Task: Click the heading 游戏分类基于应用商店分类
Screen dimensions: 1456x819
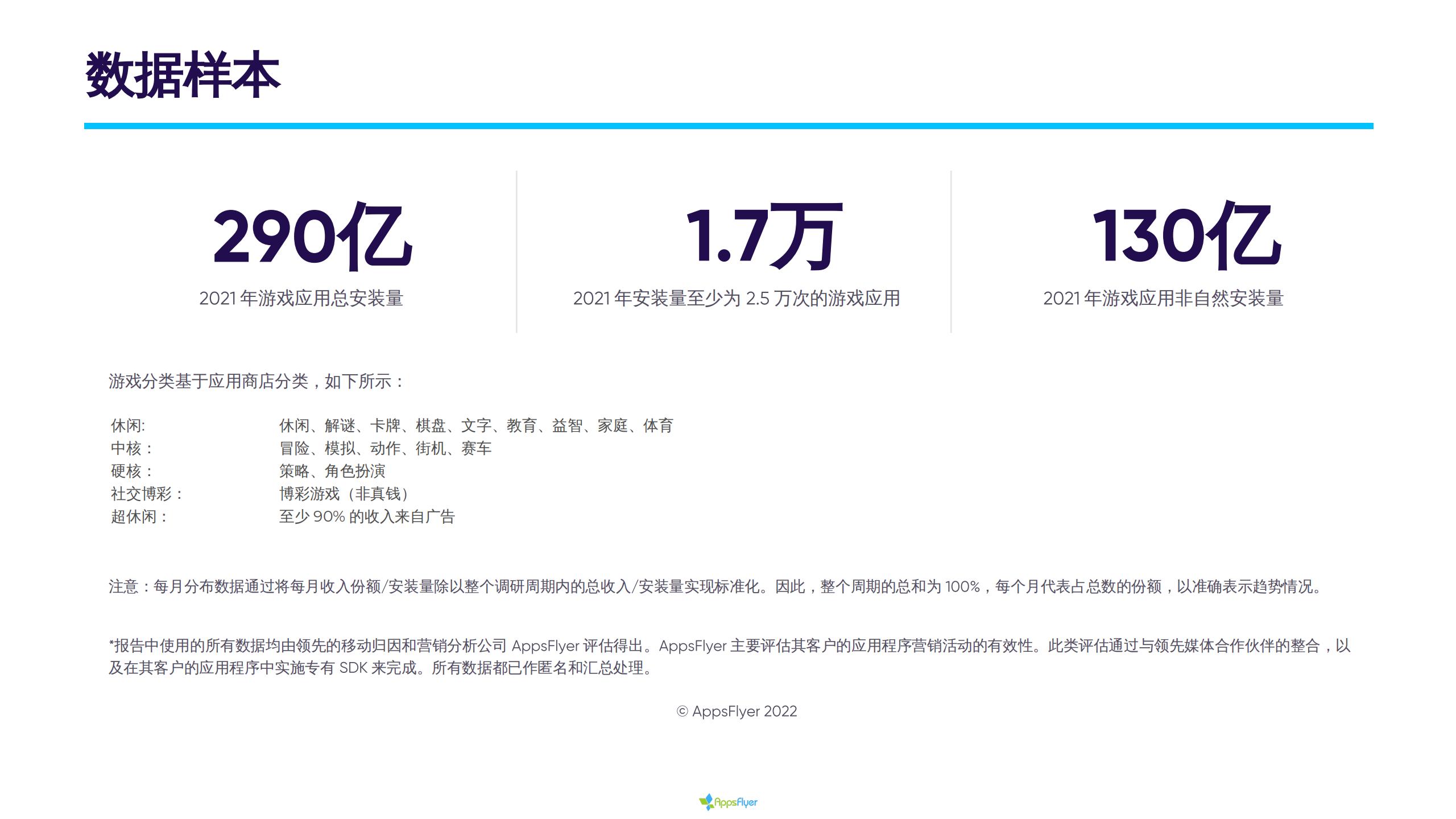Action: [256, 381]
